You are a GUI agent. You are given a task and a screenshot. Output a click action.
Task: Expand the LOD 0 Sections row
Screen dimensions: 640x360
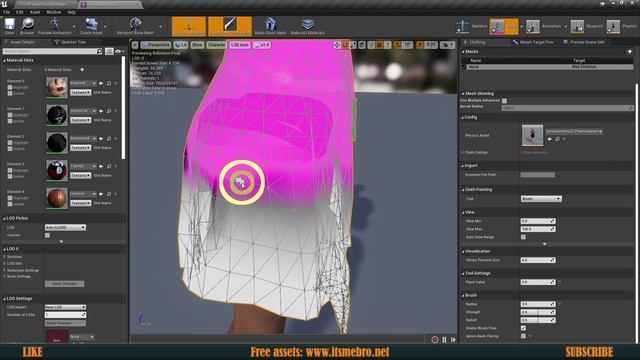(4, 257)
